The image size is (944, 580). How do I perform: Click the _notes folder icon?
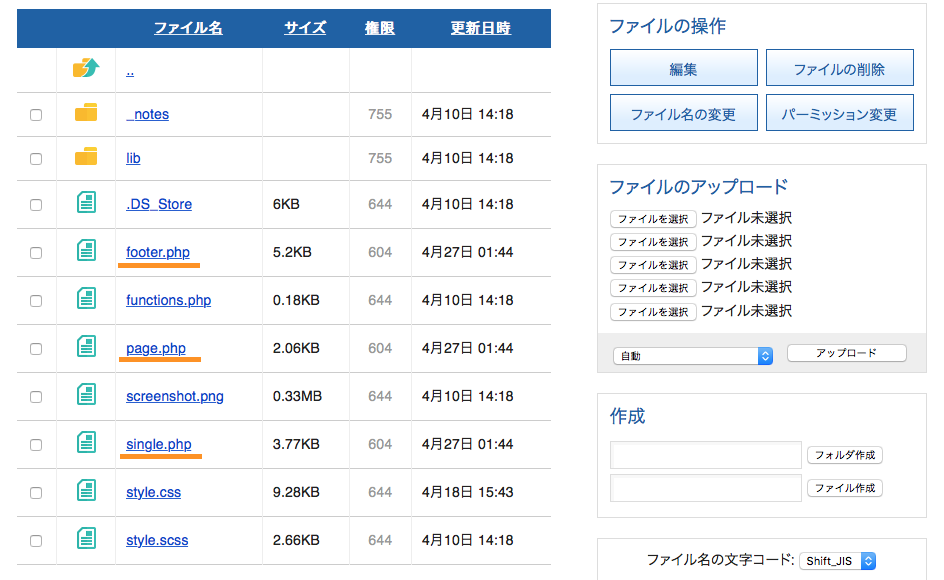tap(86, 112)
